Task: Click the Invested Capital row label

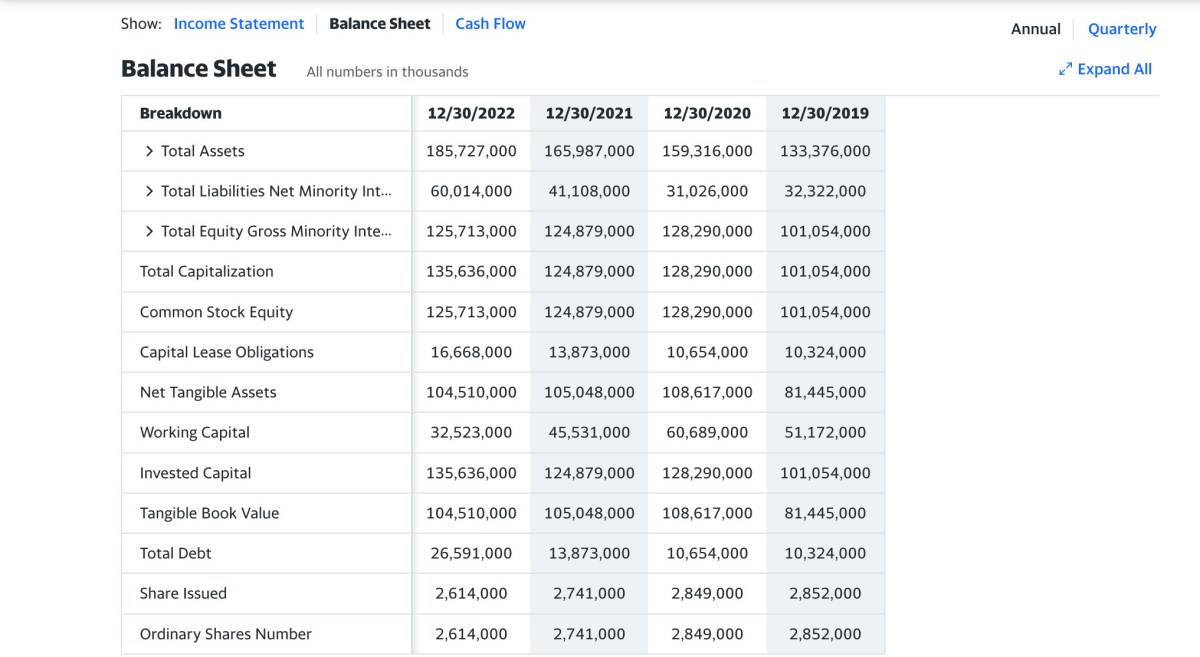Action: (x=196, y=473)
